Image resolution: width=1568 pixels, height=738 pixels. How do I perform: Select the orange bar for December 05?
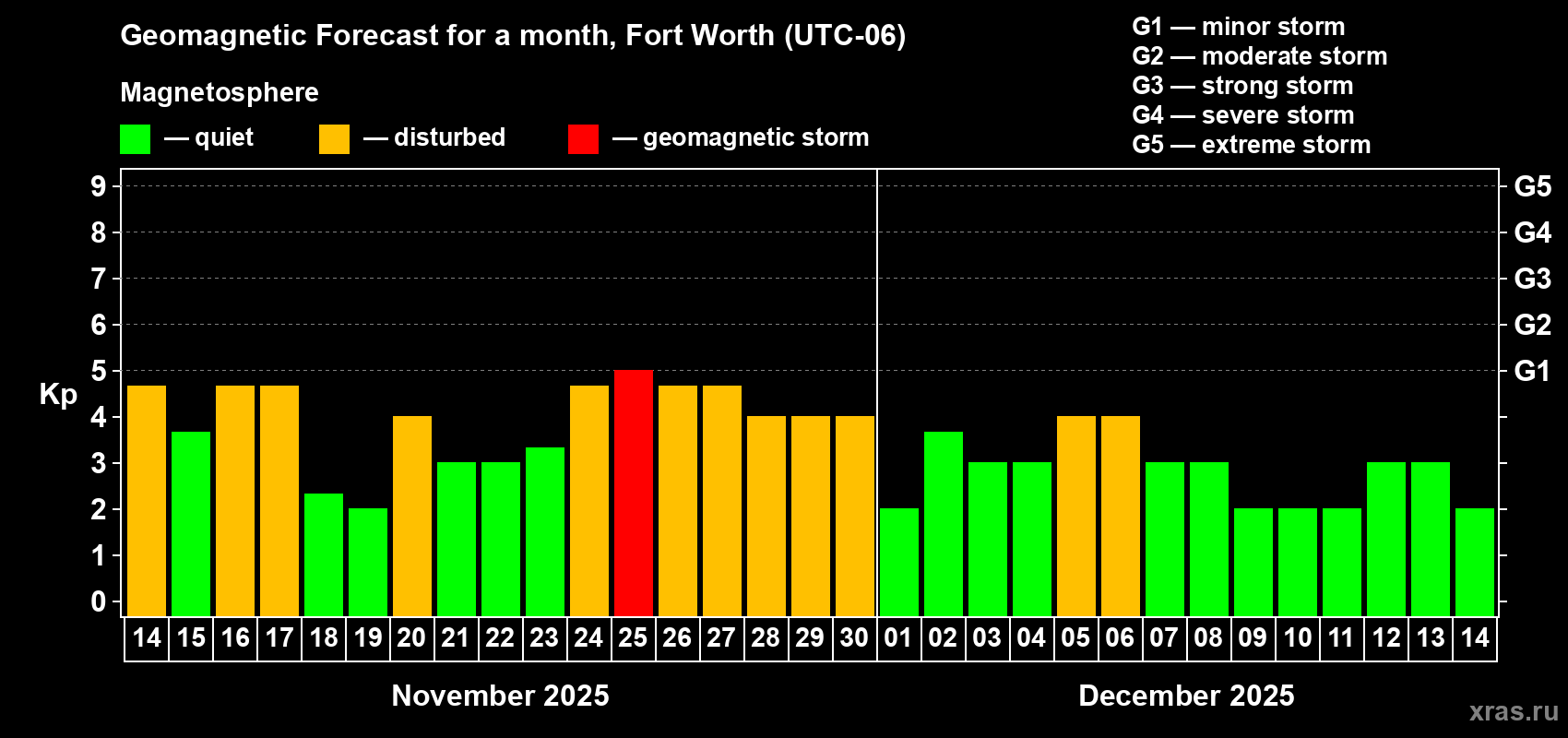pos(1076,516)
